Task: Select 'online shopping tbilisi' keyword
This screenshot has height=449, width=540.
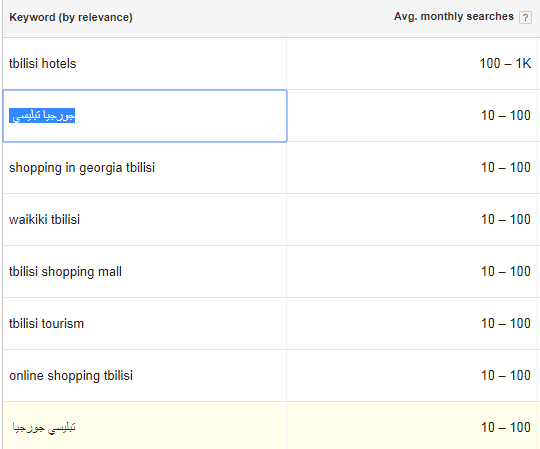Action: [x=71, y=376]
